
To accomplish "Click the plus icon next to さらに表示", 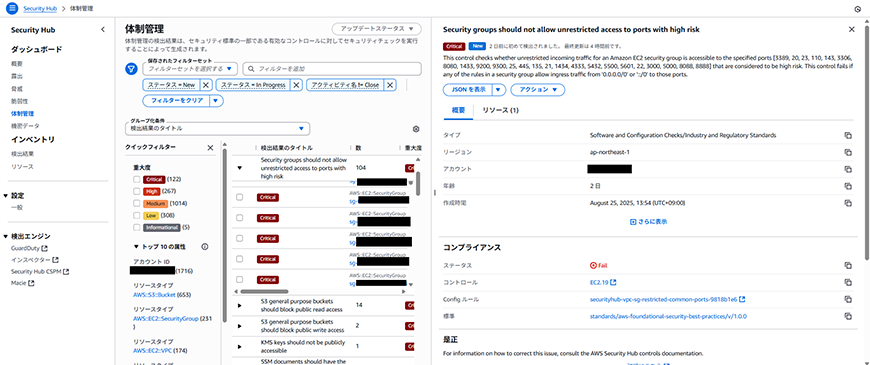I will [633, 221].
